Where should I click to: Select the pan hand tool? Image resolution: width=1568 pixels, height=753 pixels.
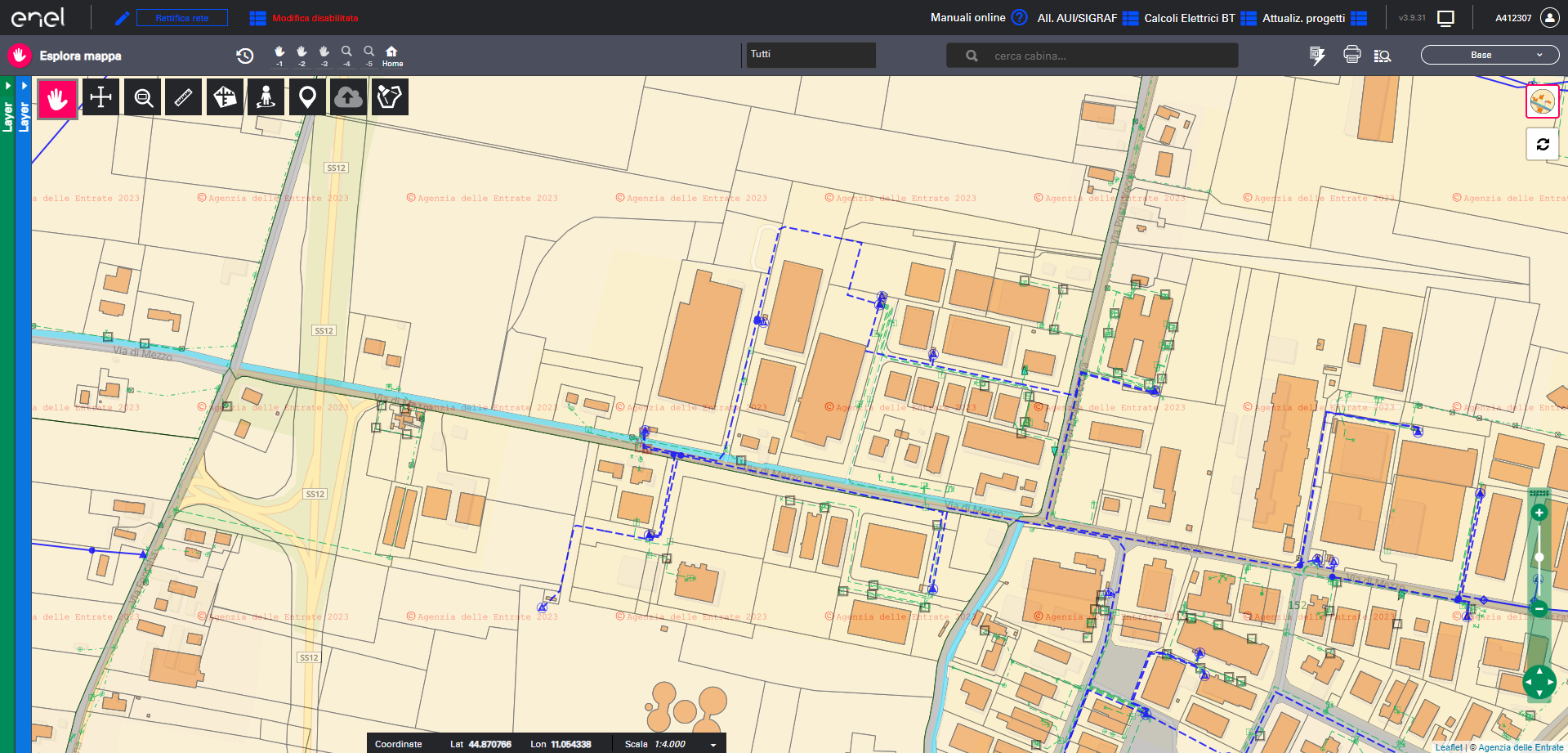pyautogui.click(x=57, y=98)
